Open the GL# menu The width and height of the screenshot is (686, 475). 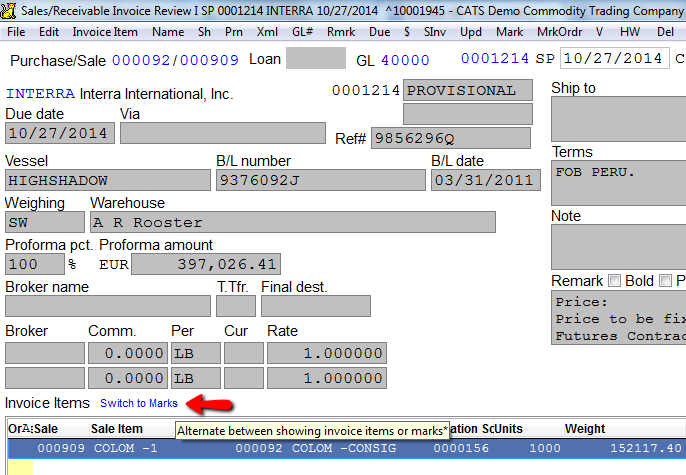coord(302,32)
